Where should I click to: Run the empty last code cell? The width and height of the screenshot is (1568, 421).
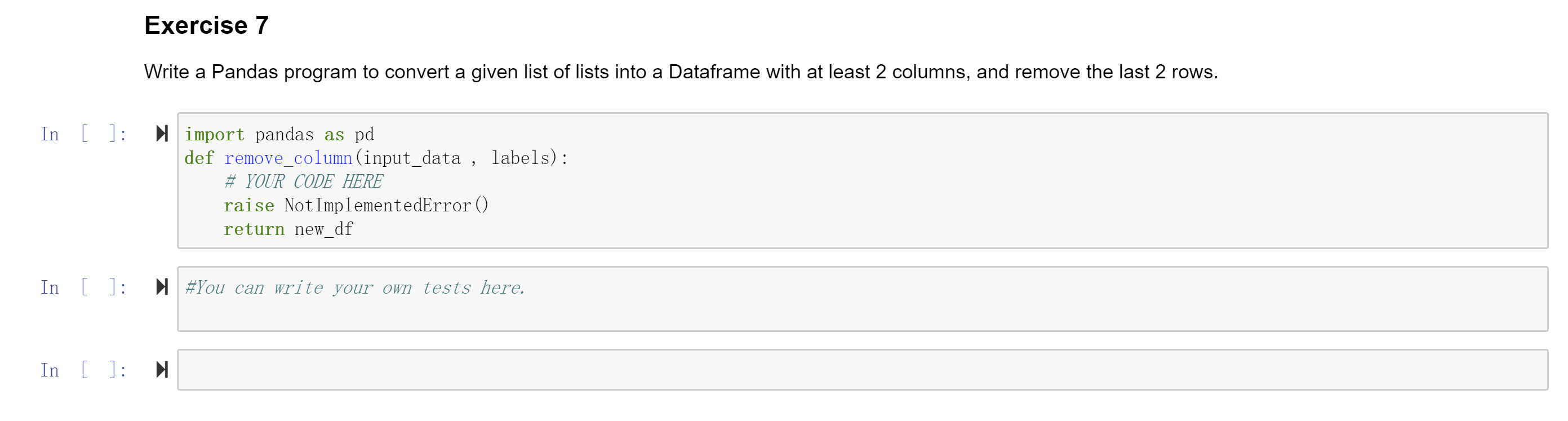162,370
